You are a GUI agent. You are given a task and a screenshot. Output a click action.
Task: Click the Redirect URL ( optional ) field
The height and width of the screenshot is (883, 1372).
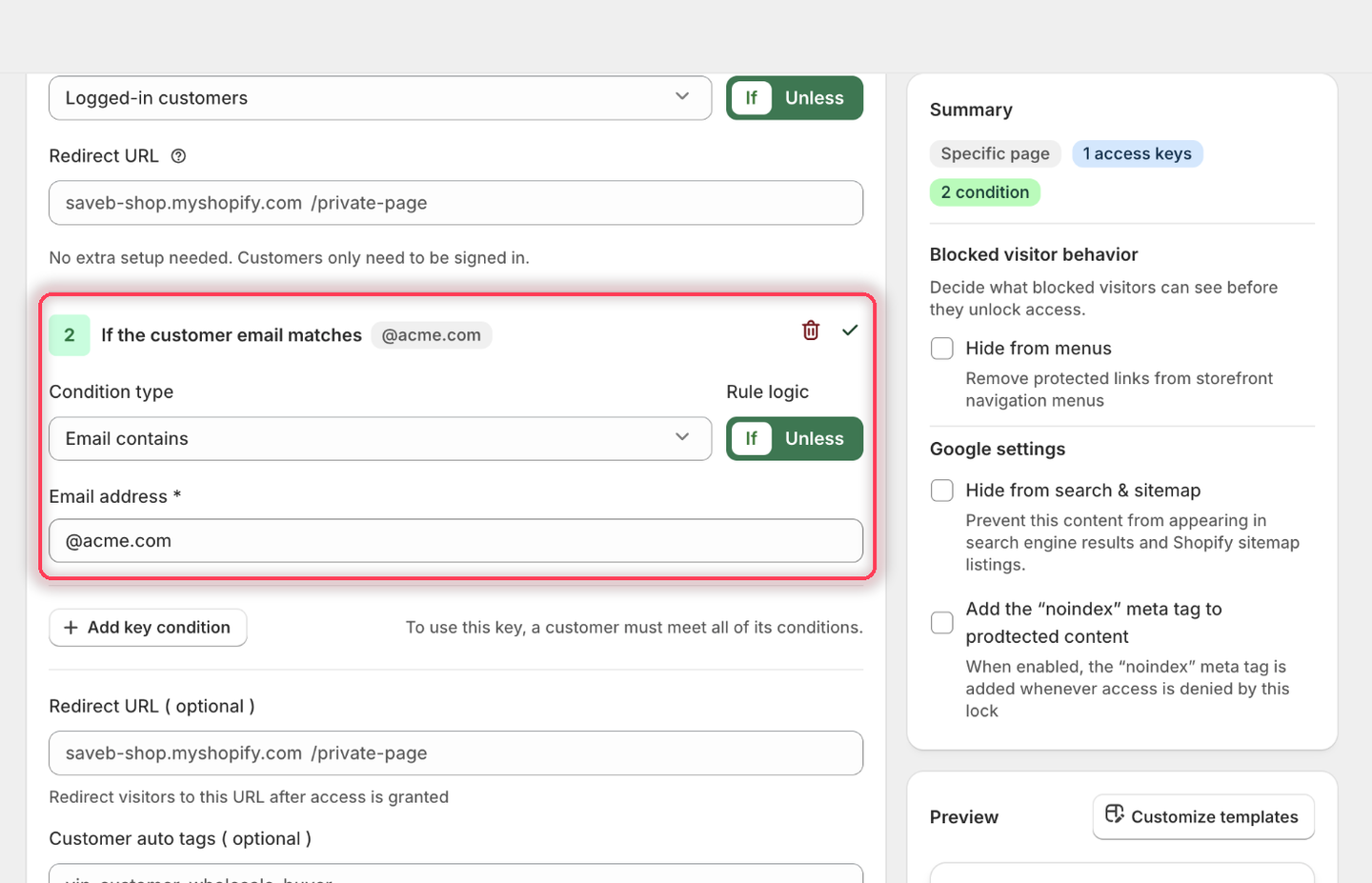tap(456, 753)
